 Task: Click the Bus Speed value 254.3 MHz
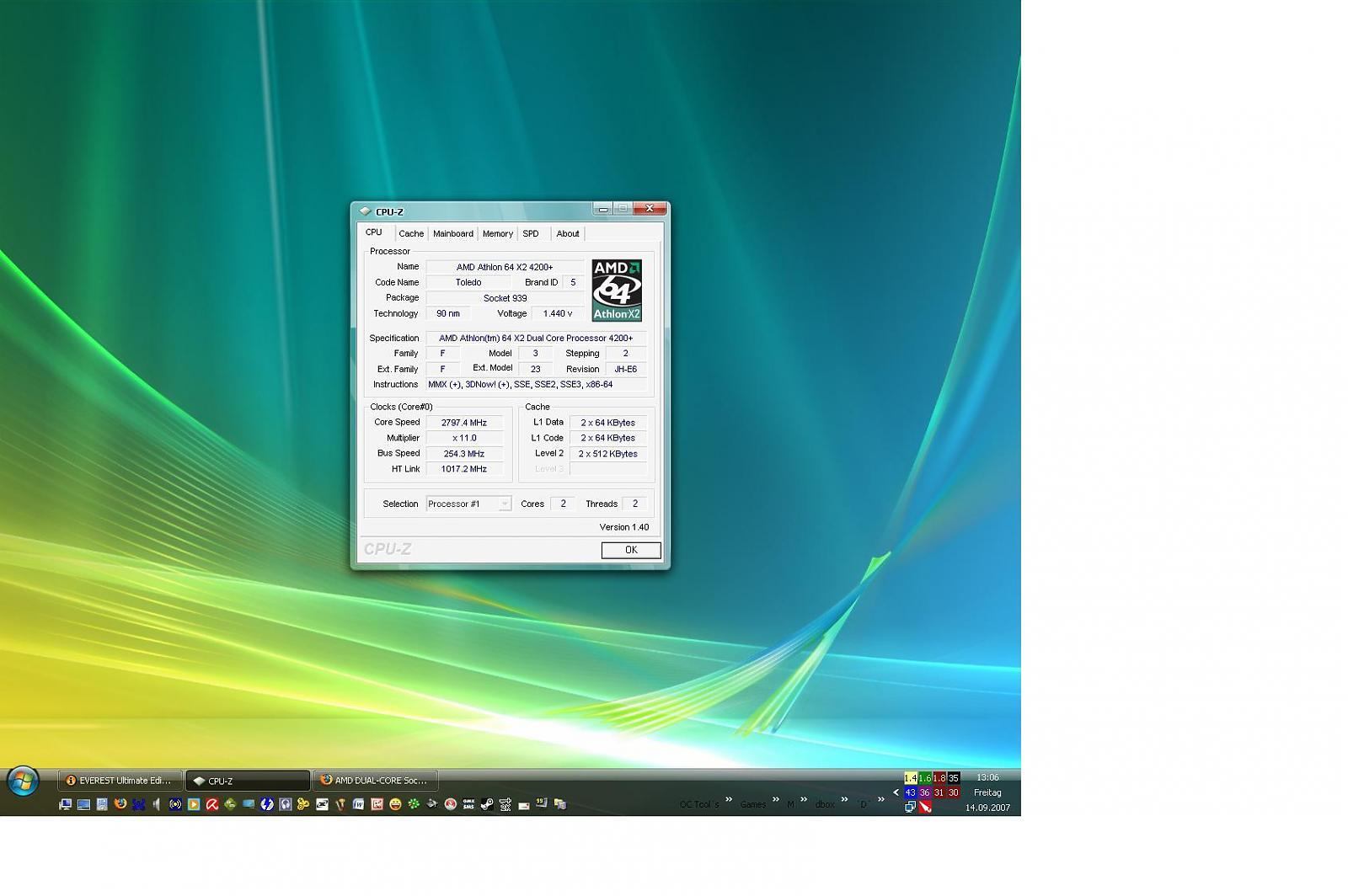tap(464, 454)
